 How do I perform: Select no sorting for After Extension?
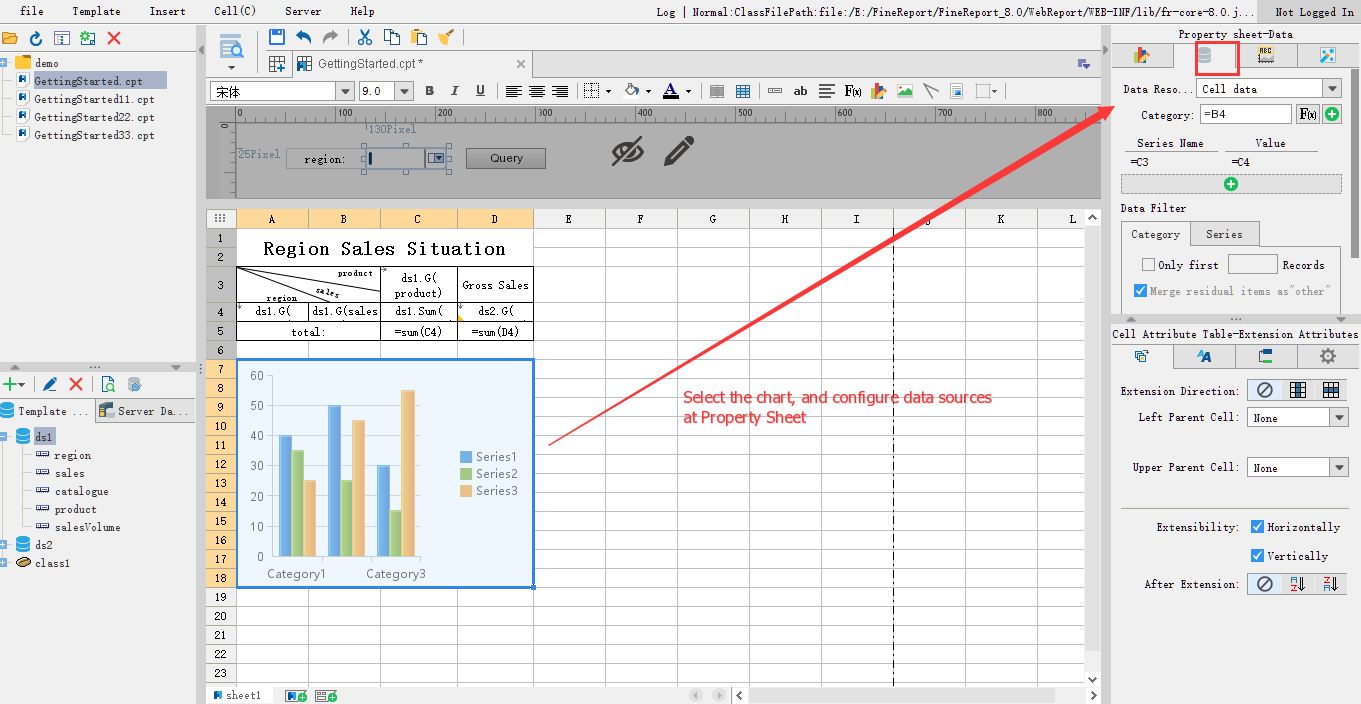tap(1265, 584)
